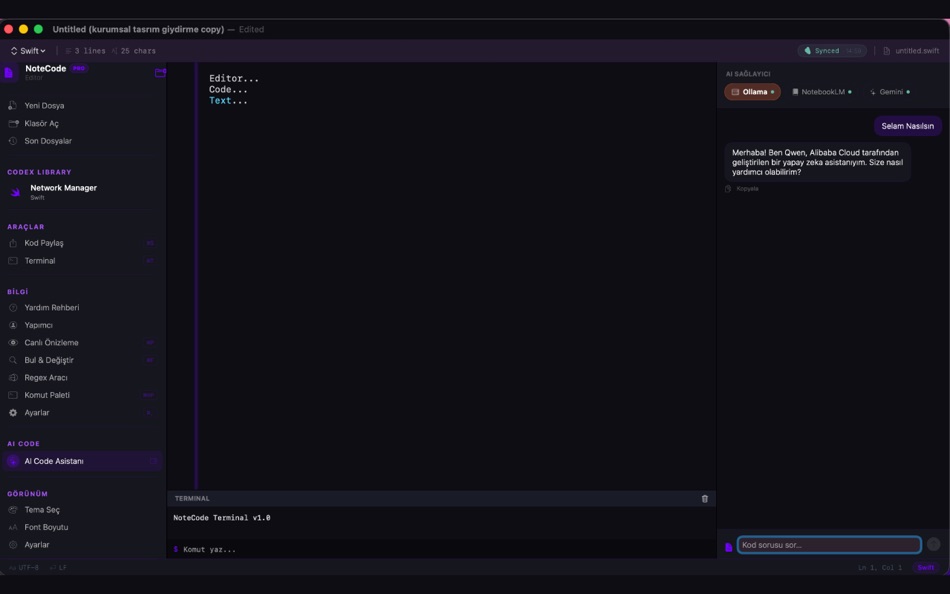Open Ayarlar under the Bilgi section
The image size is (950, 594).
(81, 413)
